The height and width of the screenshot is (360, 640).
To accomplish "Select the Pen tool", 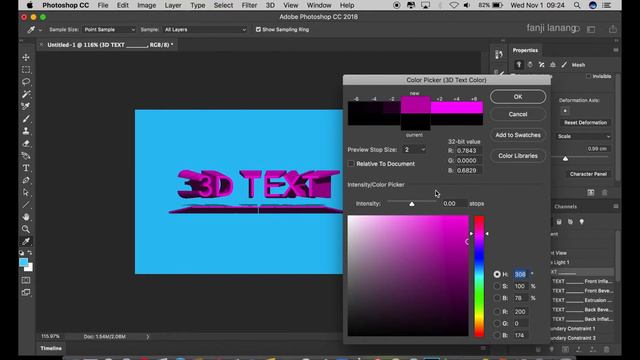I will tap(26, 180).
